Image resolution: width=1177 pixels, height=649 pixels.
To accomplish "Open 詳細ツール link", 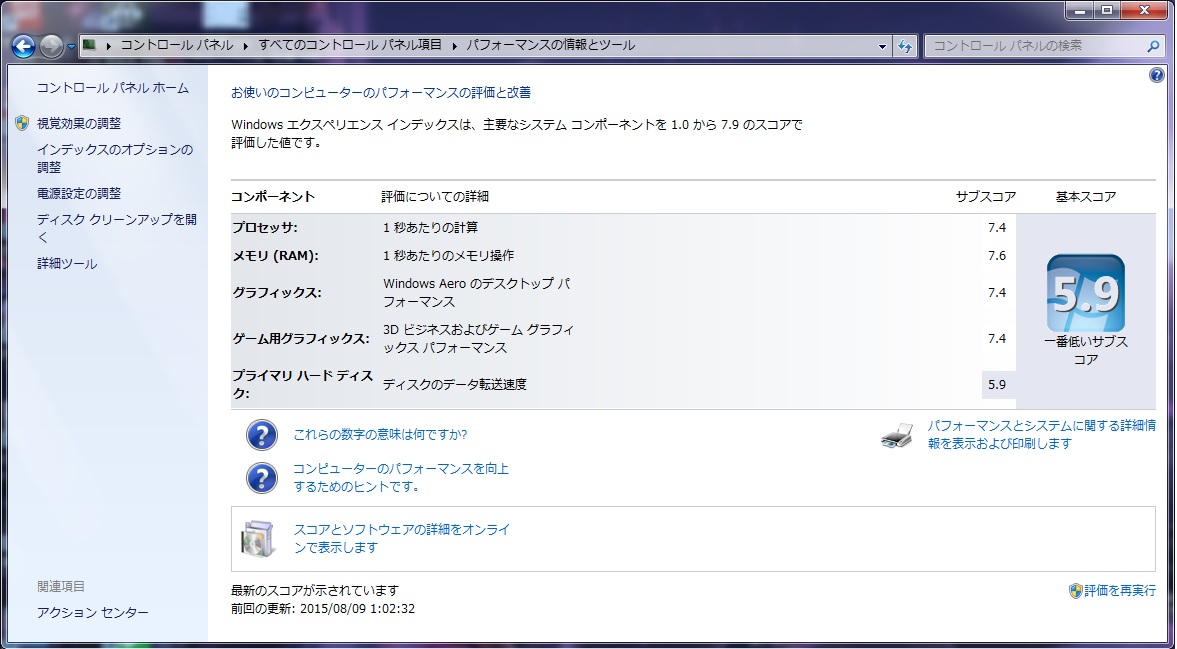I will (67, 263).
